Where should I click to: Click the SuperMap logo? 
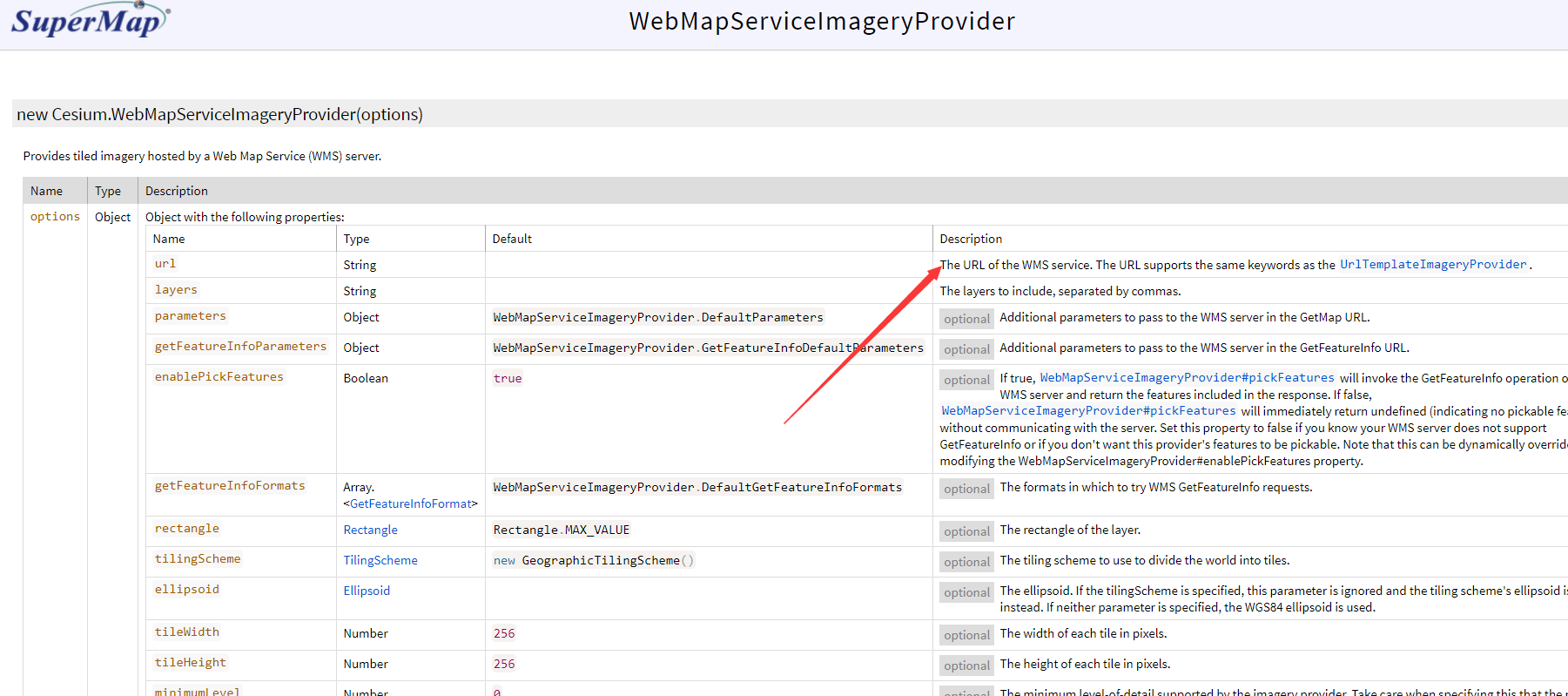point(91,20)
